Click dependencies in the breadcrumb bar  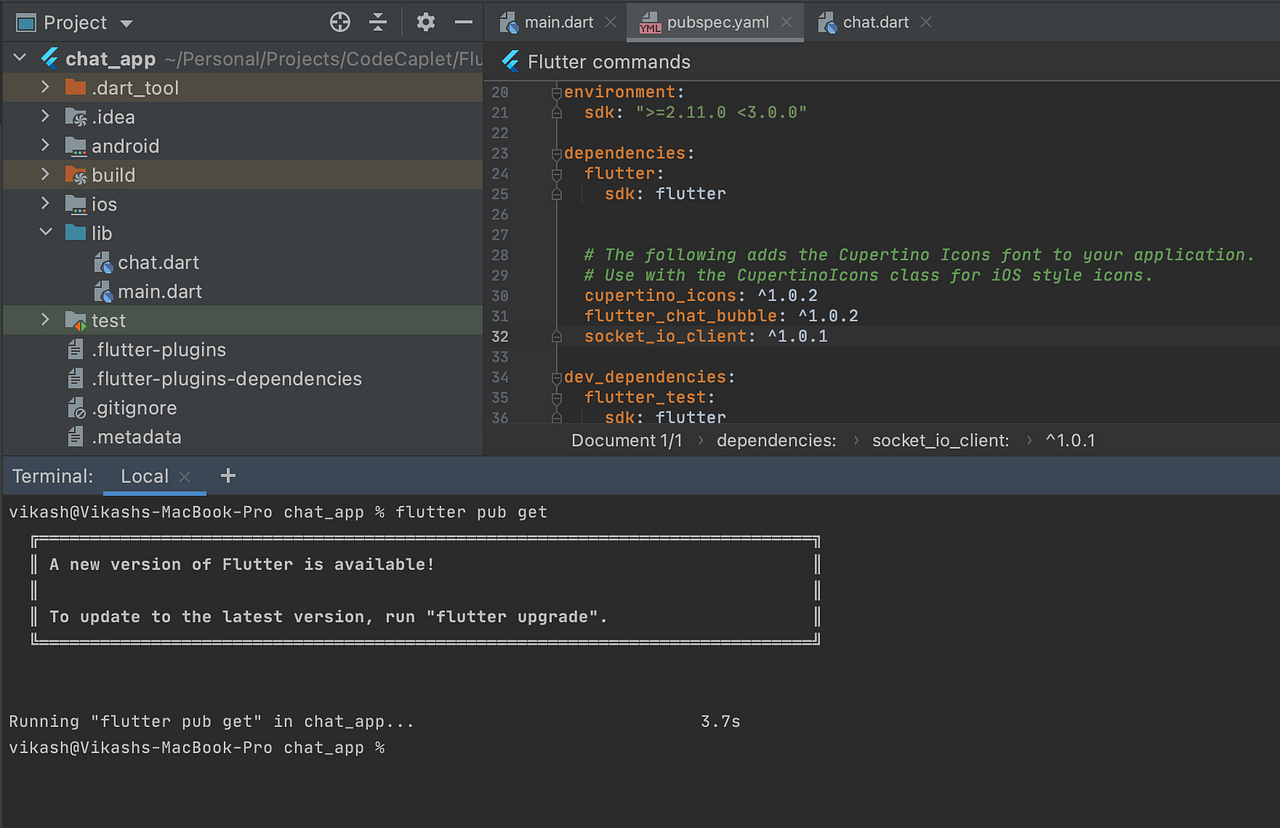point(777,440)
